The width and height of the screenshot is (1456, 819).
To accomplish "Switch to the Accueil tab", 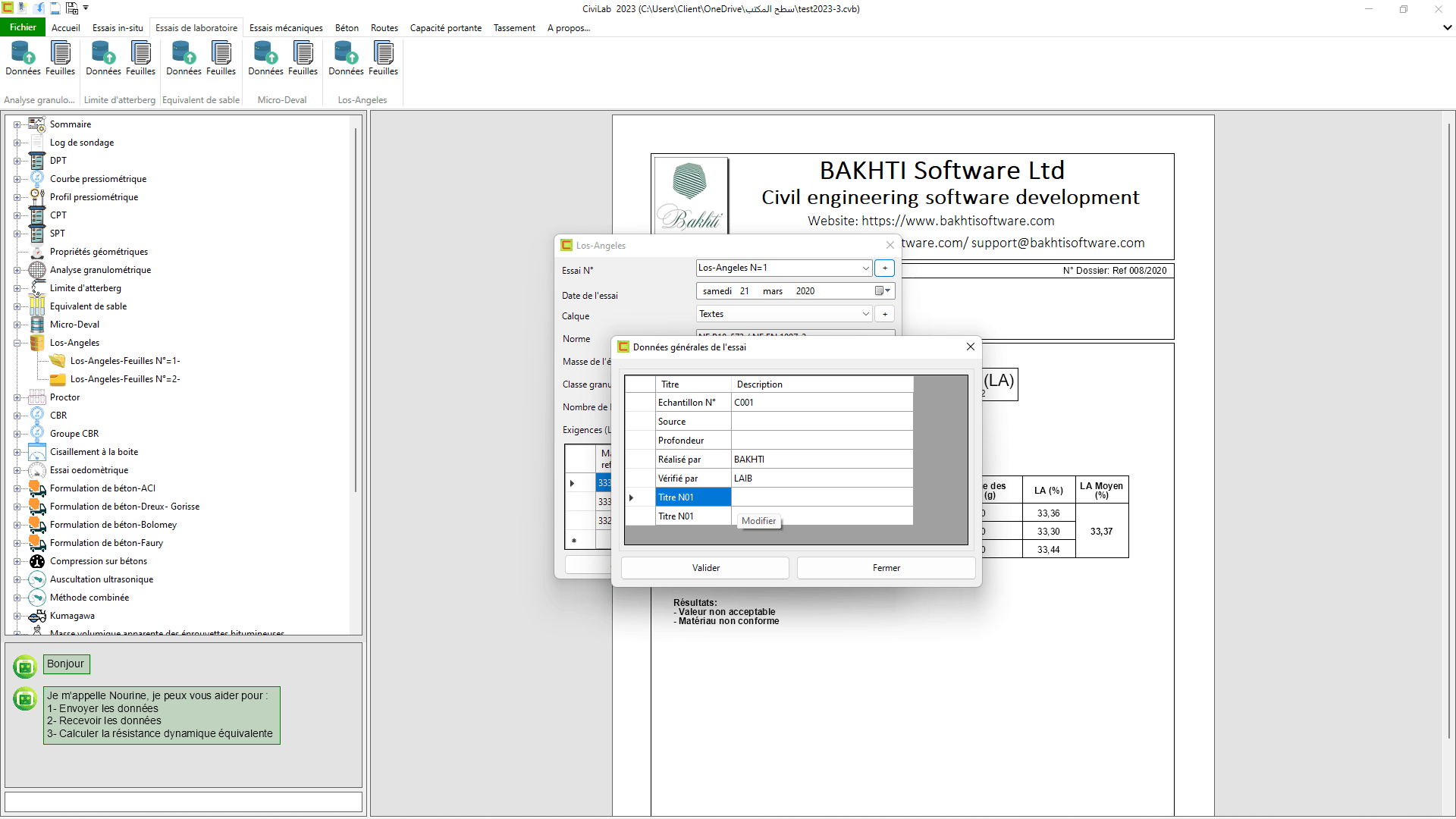I will coord(66,28).
